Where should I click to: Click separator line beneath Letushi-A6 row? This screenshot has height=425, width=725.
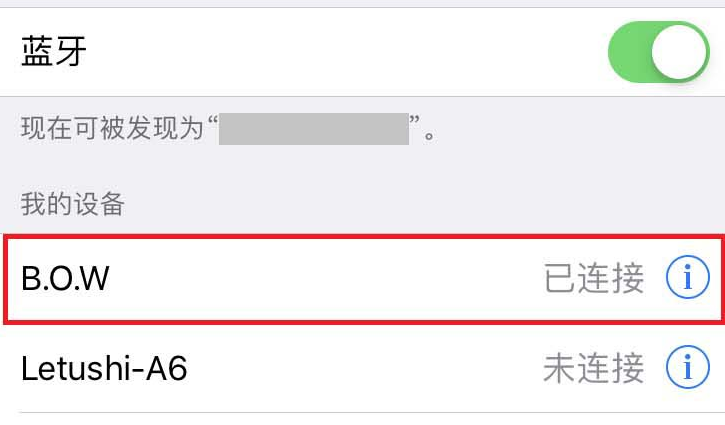click(x=372, y=413)
